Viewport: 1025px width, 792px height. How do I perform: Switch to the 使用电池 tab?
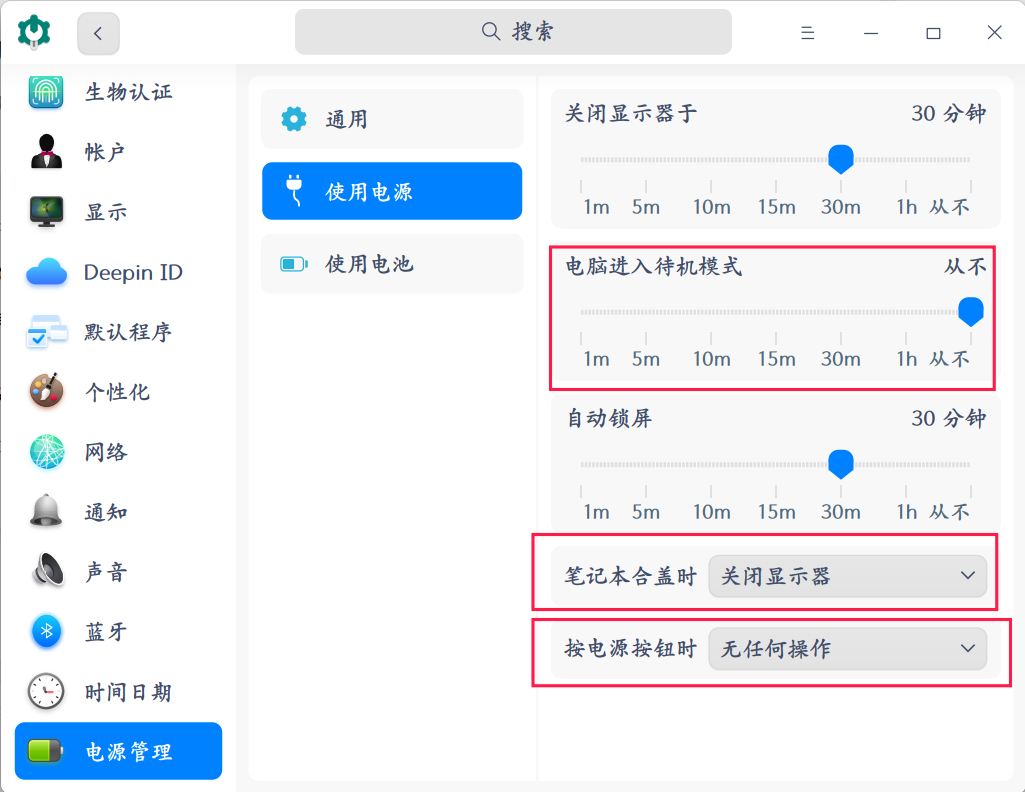click(392, 264)
